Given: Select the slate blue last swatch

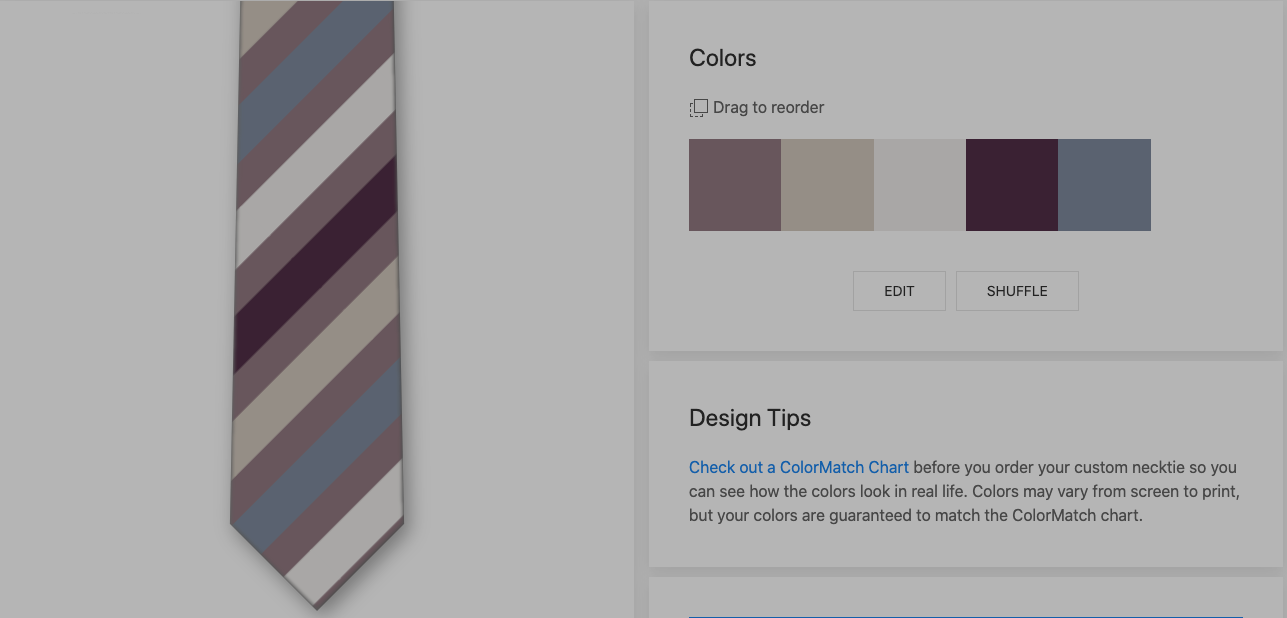Looking at the screenshot, I should [x=1104, y=185].
